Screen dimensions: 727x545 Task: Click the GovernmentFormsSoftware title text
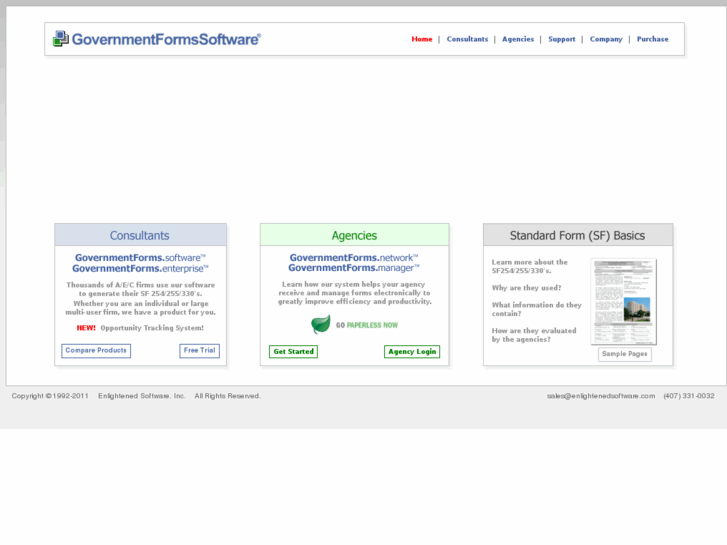(166, 39)
